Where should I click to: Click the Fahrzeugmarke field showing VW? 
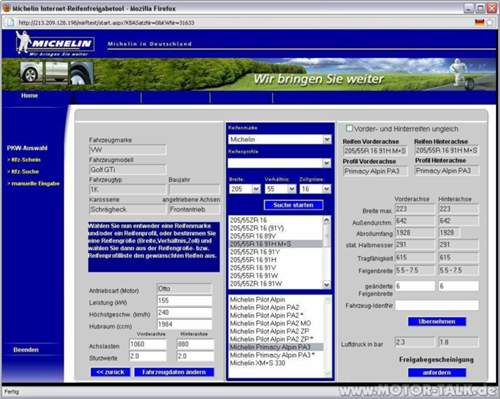coord(127,150)
